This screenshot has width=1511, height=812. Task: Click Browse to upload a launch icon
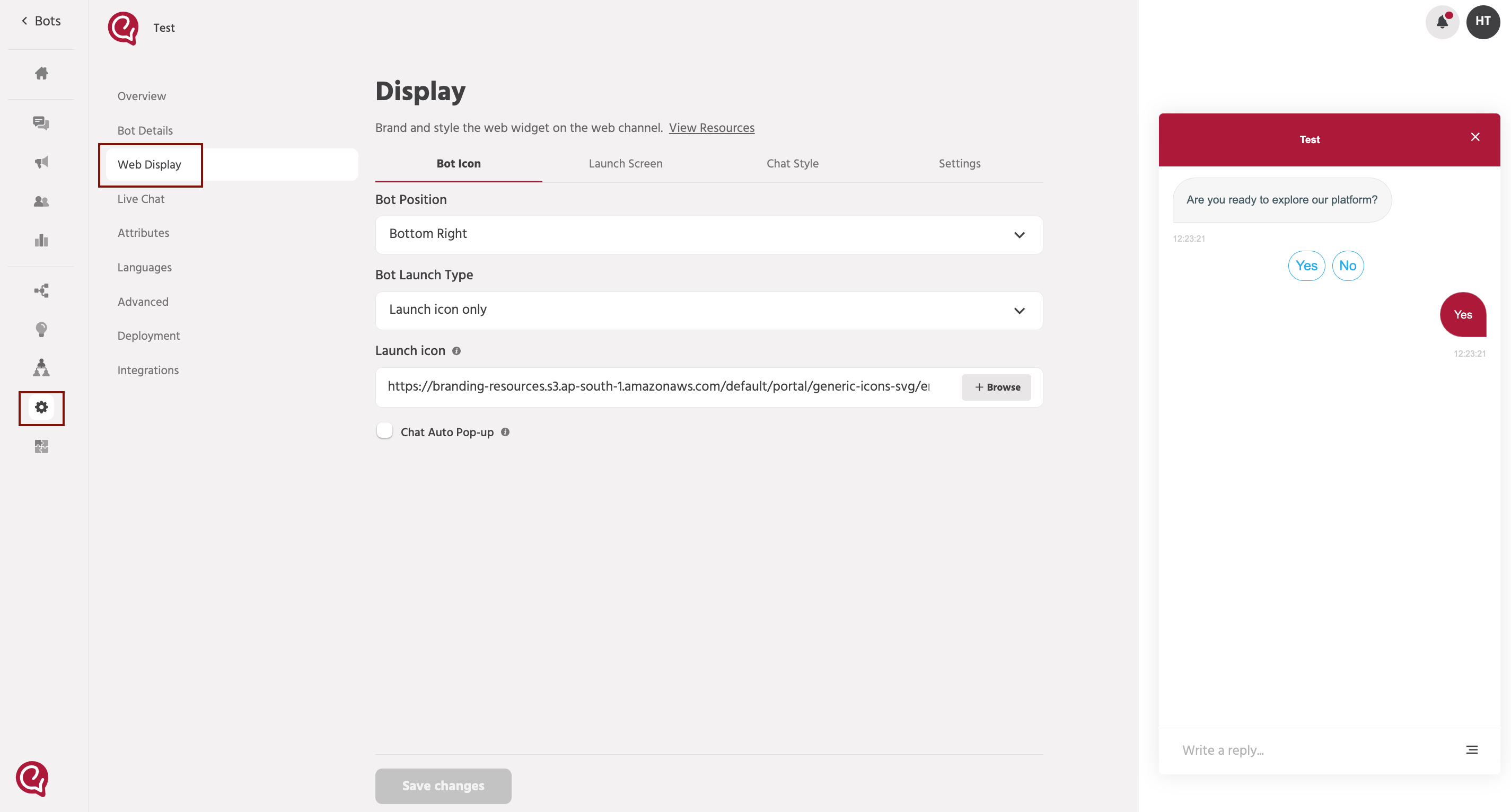point(996,387)
